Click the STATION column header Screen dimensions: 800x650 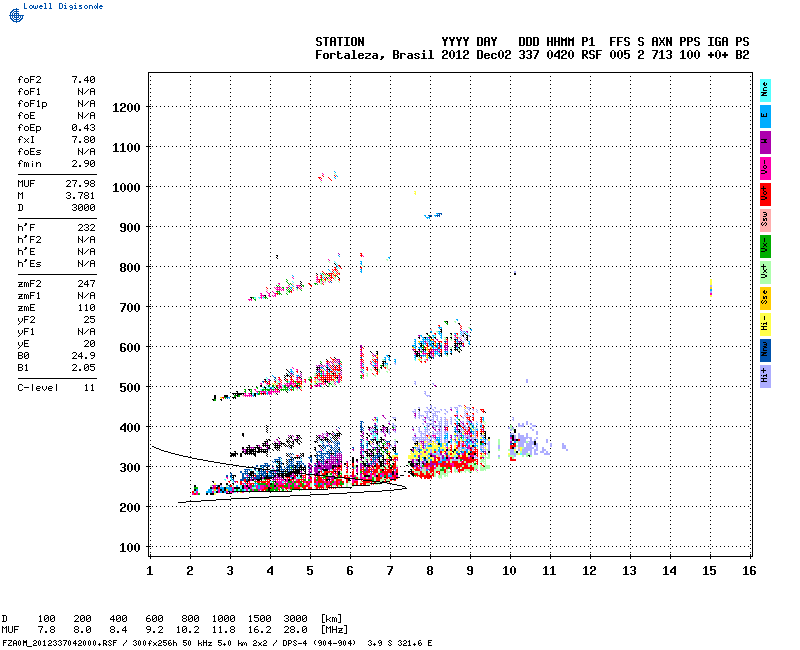pyautogui.click(x=340, y=42)
